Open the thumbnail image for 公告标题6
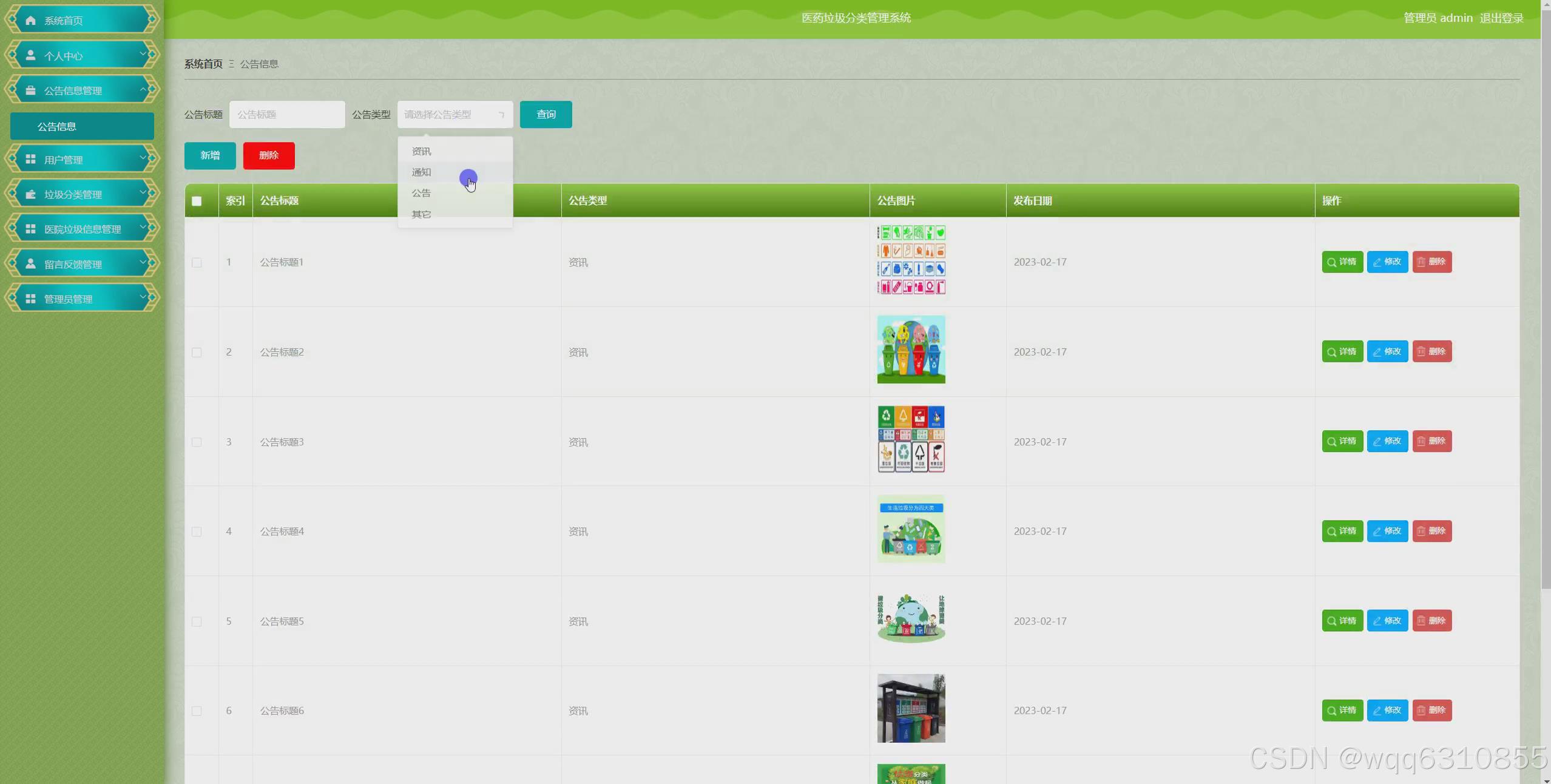1551x784 pixels. click(911, 708)
